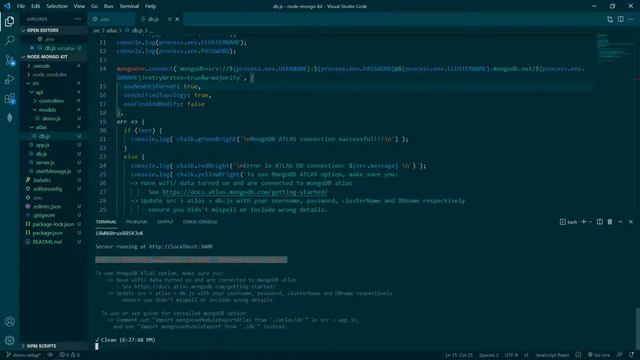Screen dimensions: 640x360
Task: Open notifications bell in status bar
Action: pos(631,355)
